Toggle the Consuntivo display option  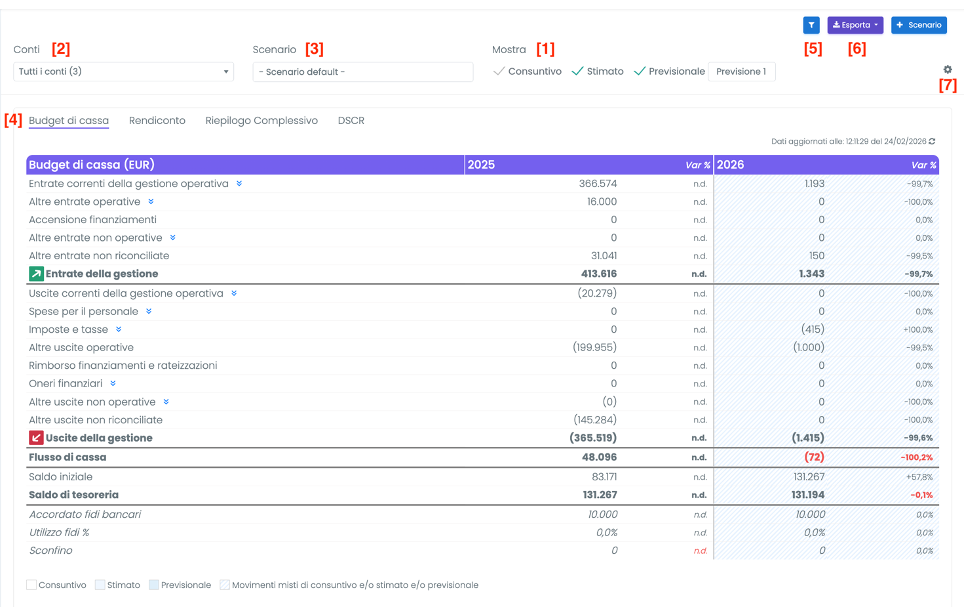[527, 71]
